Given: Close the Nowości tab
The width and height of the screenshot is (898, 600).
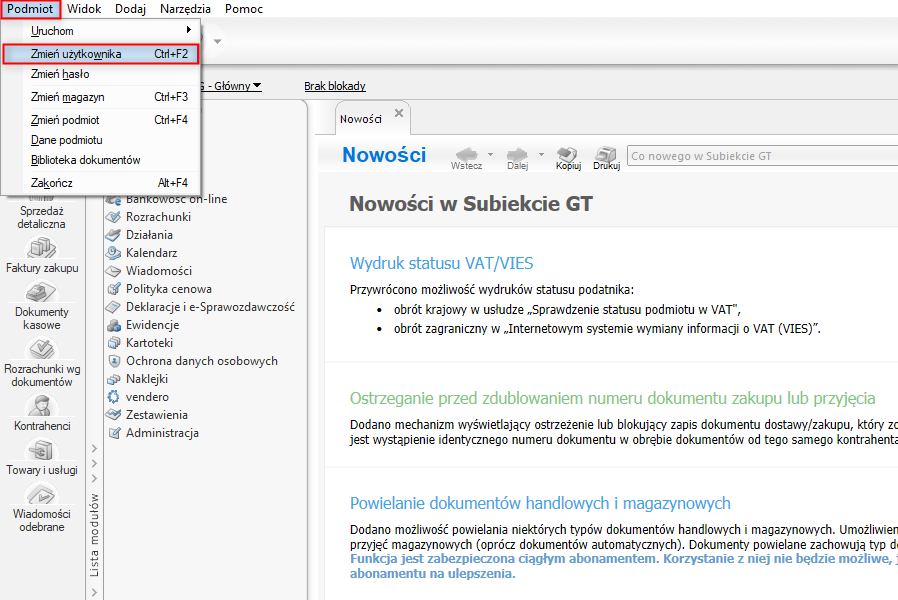Looking at the screenshot, I should pyautogui.click(x=399, y=113).
